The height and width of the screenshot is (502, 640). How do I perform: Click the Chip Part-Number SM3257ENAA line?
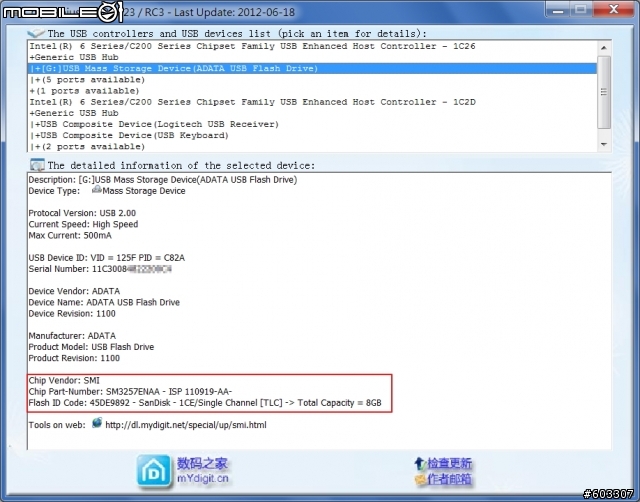click(x=130, y=392)
